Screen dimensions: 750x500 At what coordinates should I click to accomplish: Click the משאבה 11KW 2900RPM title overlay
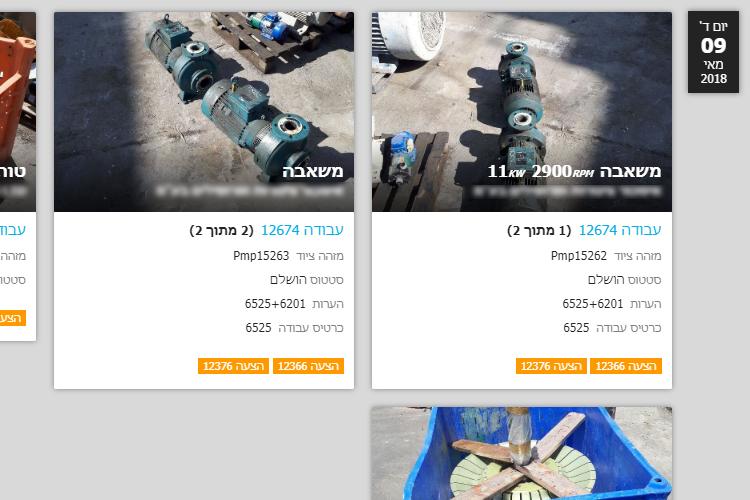tap(574, 171)
